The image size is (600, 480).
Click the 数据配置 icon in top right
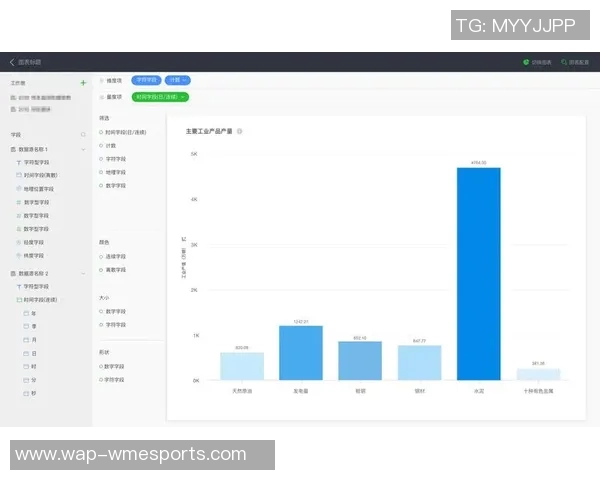click(x=565, y=62)
